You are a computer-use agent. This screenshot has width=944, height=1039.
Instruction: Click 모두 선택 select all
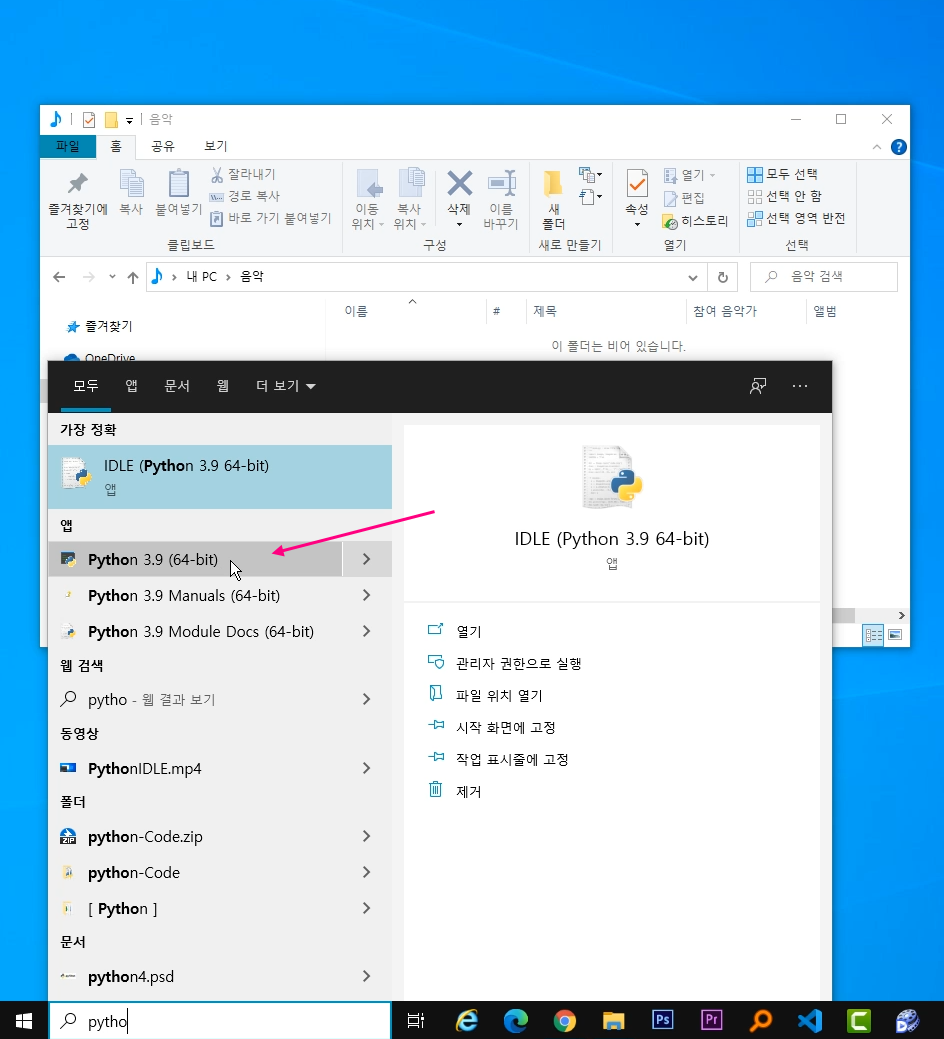[x=782, y=174]
